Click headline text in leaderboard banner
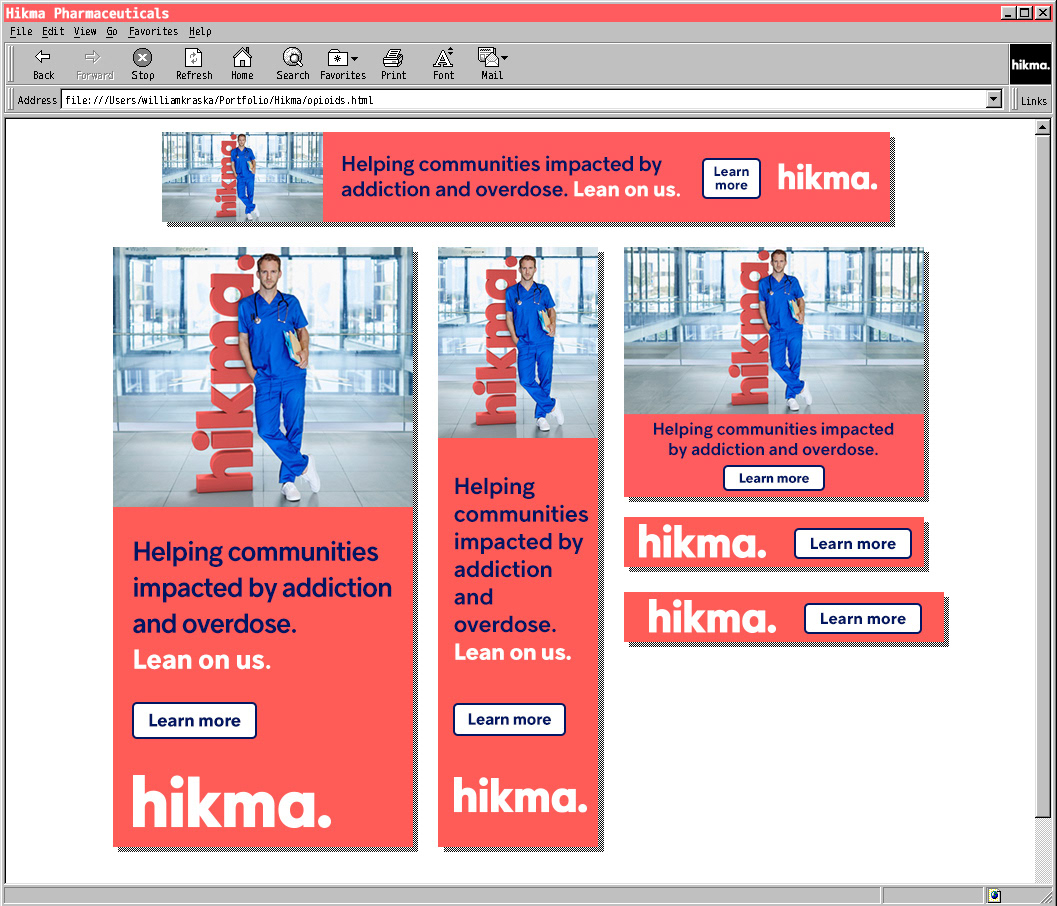Screen dimensions: 1057x906 [511, 177]
